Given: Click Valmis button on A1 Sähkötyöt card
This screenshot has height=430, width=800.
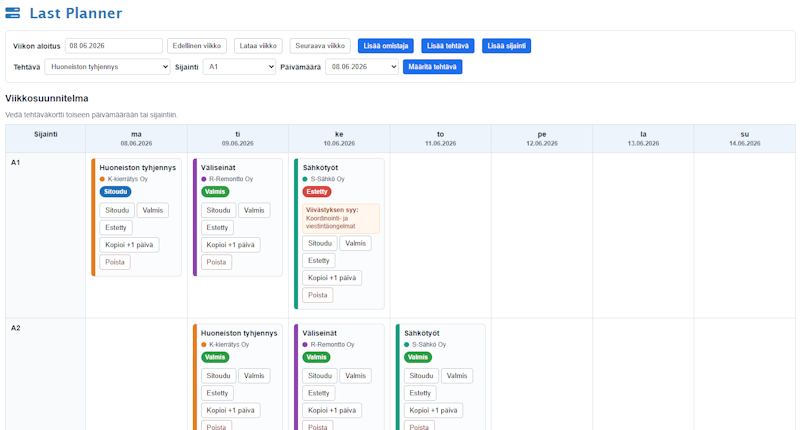Looking at the screenshot, I should click(x=356, y=243).
